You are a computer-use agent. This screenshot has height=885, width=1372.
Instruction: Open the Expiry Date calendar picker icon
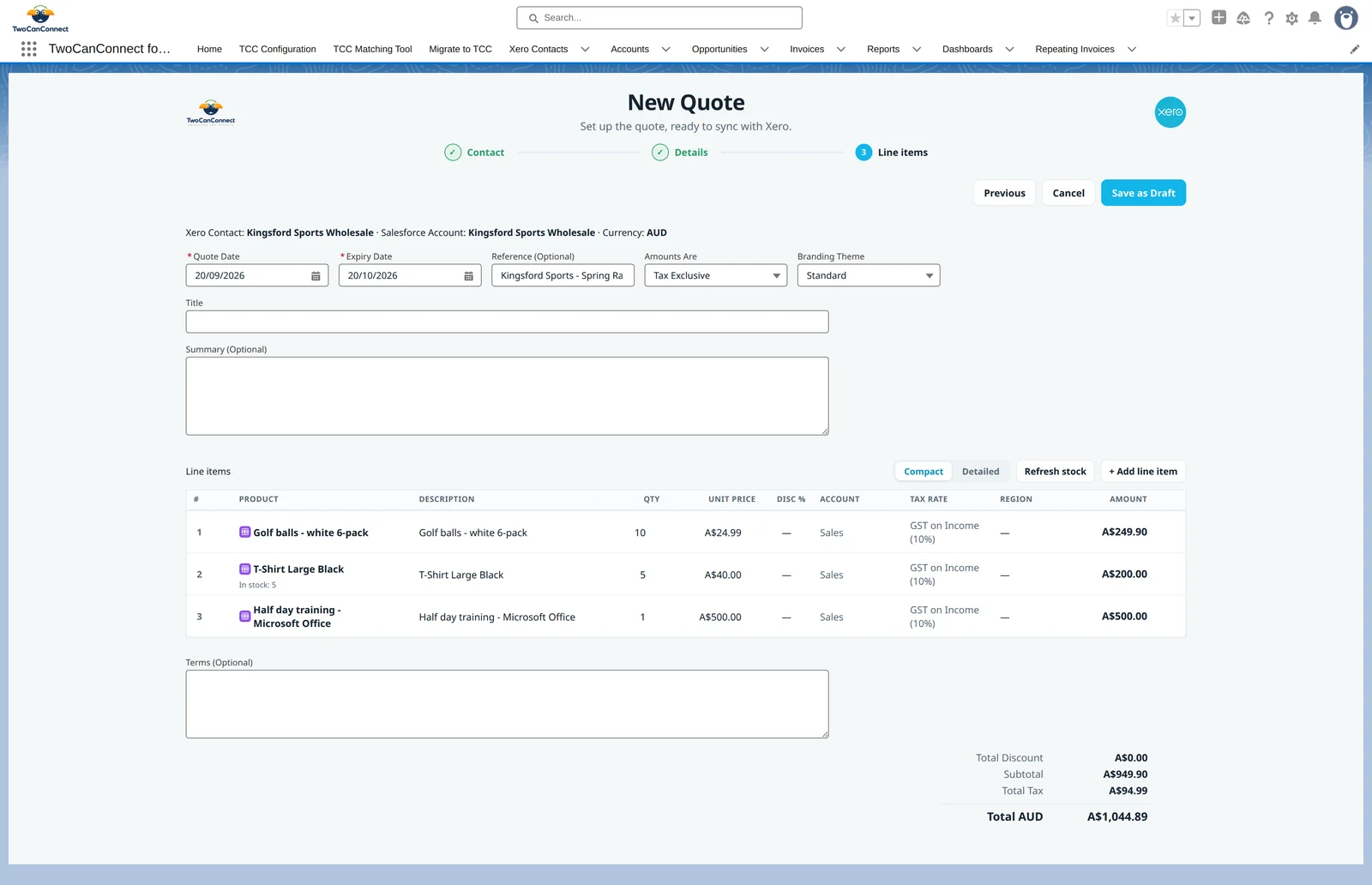[468, 276]
